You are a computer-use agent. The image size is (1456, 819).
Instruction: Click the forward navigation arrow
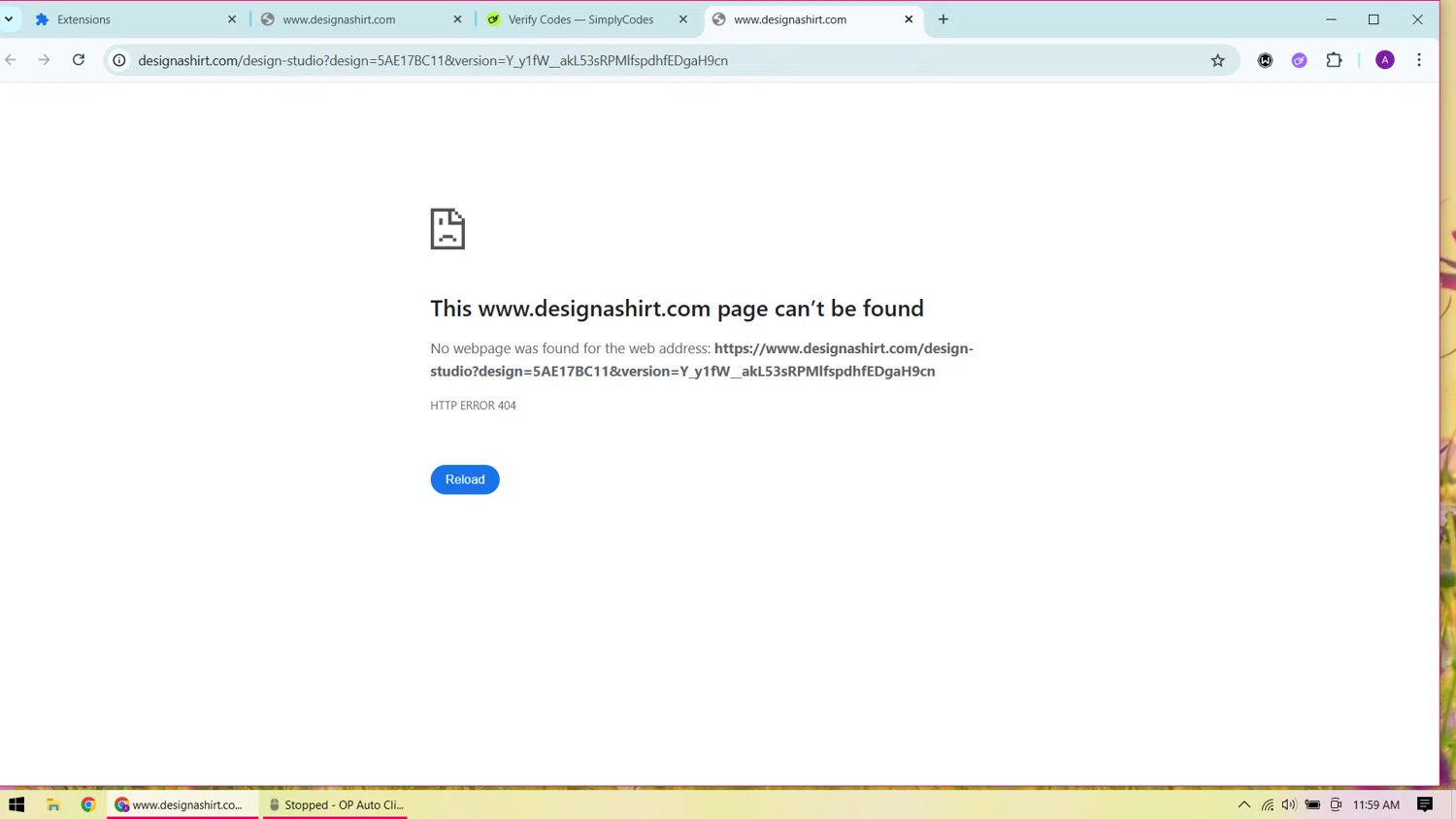(45, 60)
